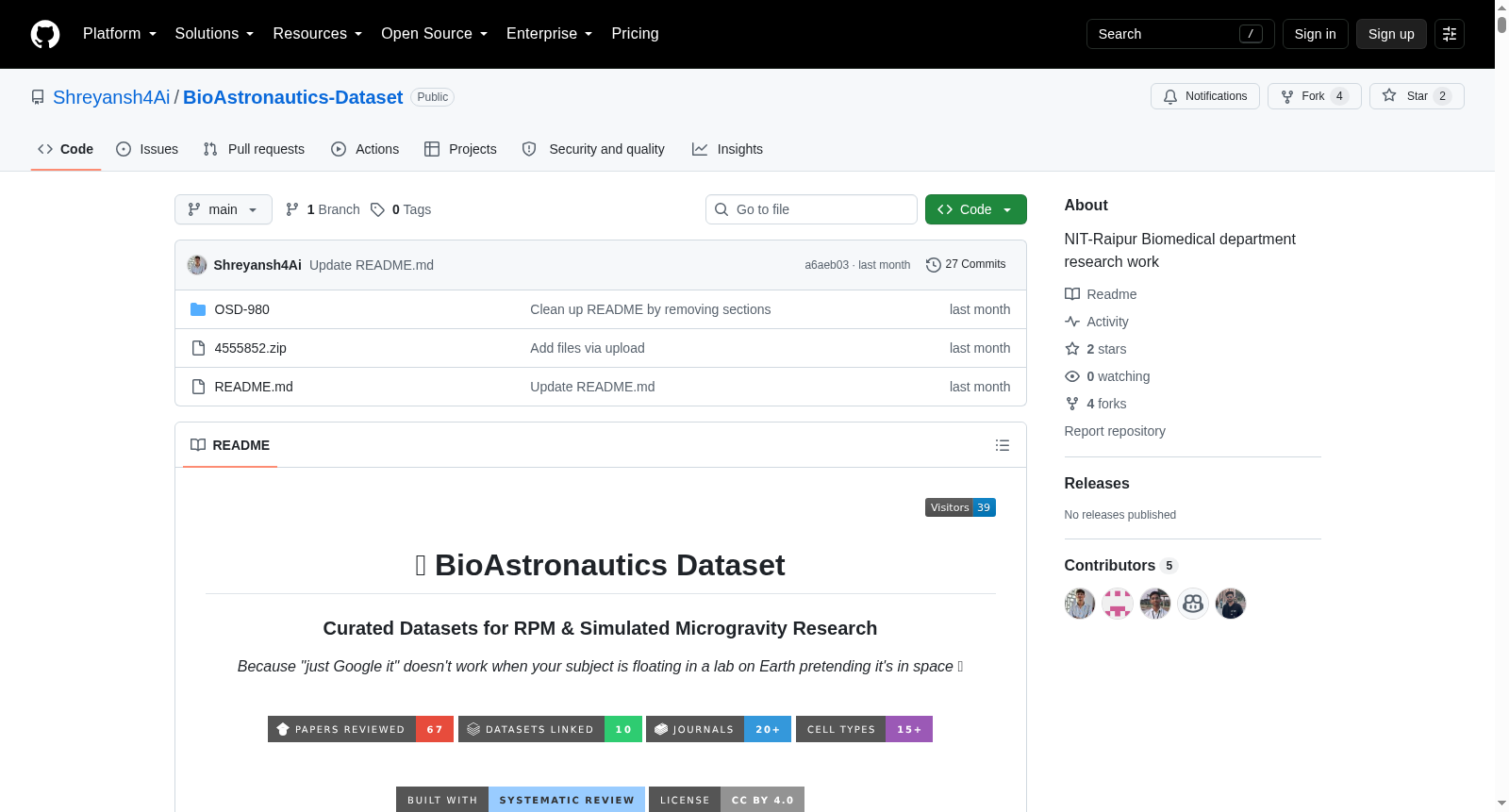The image size is (1509, 812).
Task: Focus the Go to file field
Action: click(x=811, y=209)
